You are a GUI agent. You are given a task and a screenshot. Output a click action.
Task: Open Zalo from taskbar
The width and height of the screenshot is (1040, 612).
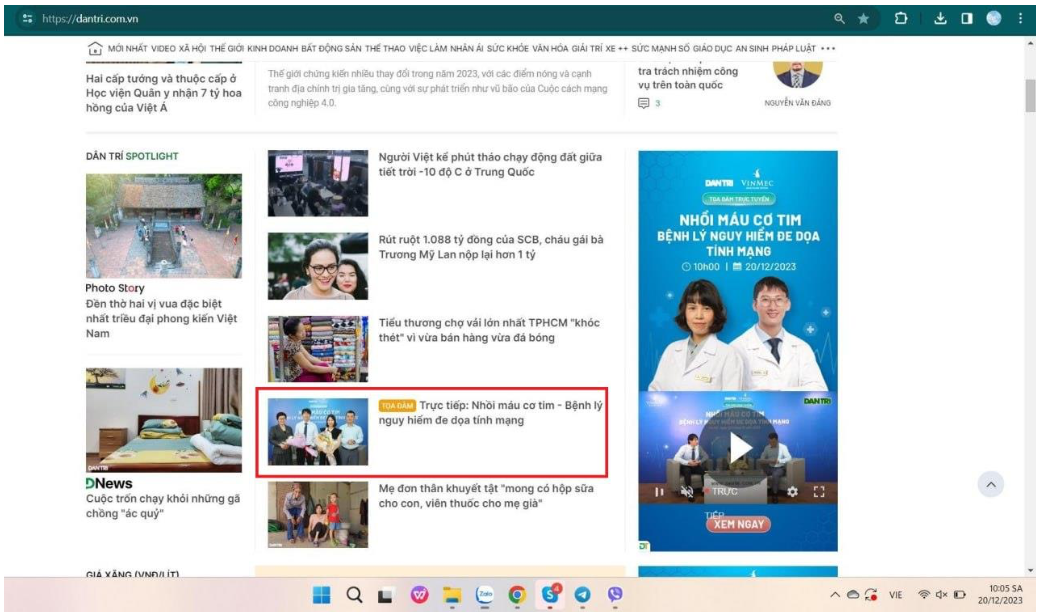tap(485, 595)
